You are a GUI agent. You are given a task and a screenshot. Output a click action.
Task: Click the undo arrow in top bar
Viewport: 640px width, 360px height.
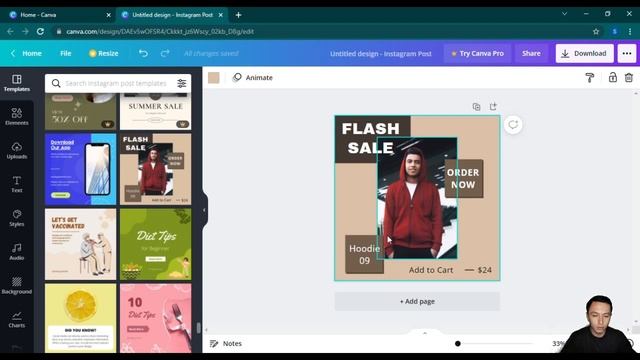click(143, 53)
